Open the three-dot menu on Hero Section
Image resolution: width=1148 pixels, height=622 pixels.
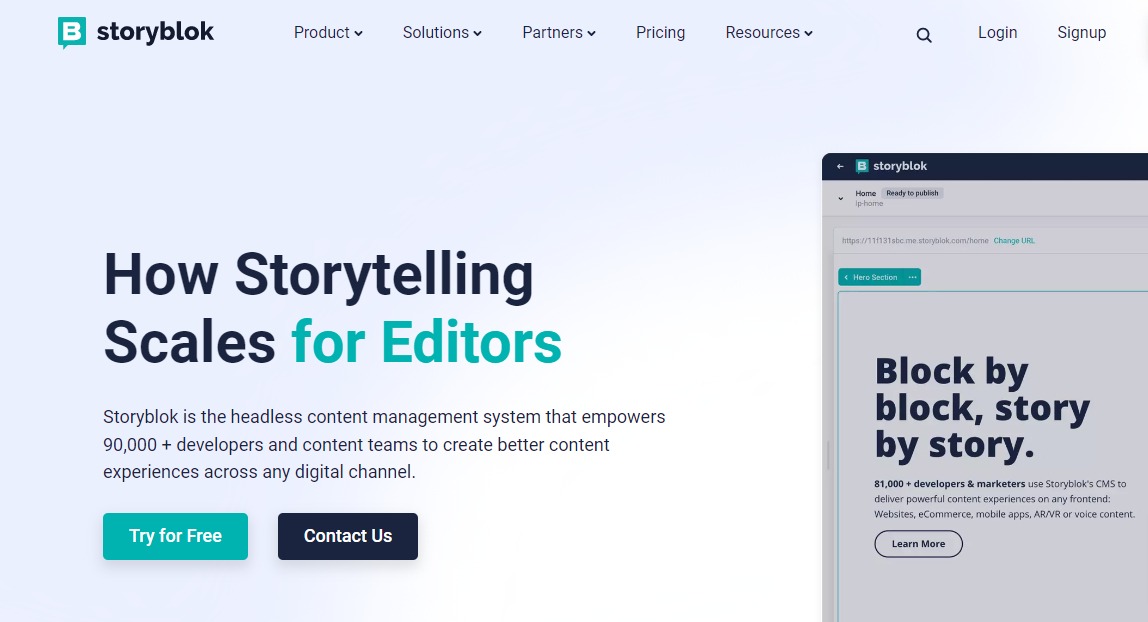click(x=912, y=277)
